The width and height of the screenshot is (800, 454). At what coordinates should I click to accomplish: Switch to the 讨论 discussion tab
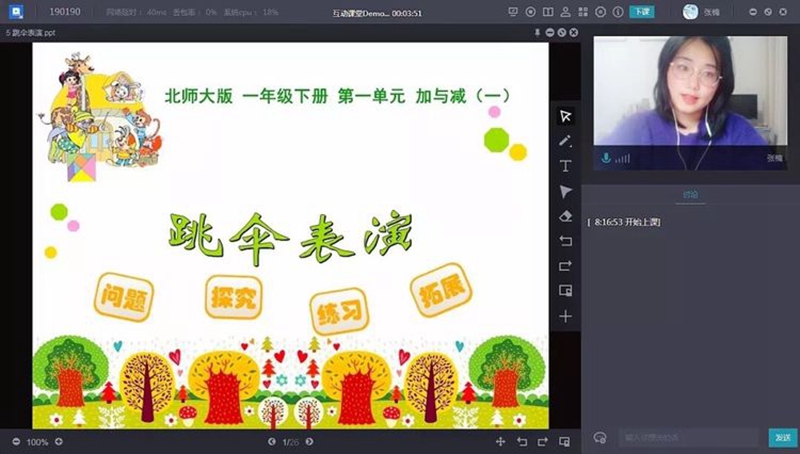pos(690,194)
